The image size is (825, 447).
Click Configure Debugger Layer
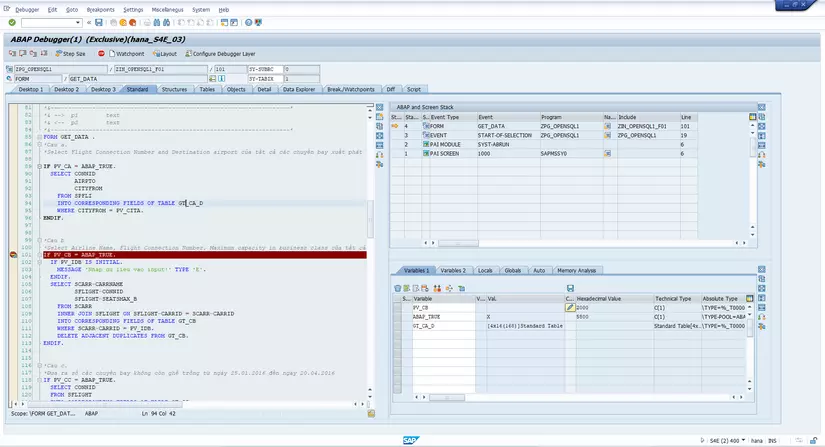pyautogui.click(x=218, y=53)
